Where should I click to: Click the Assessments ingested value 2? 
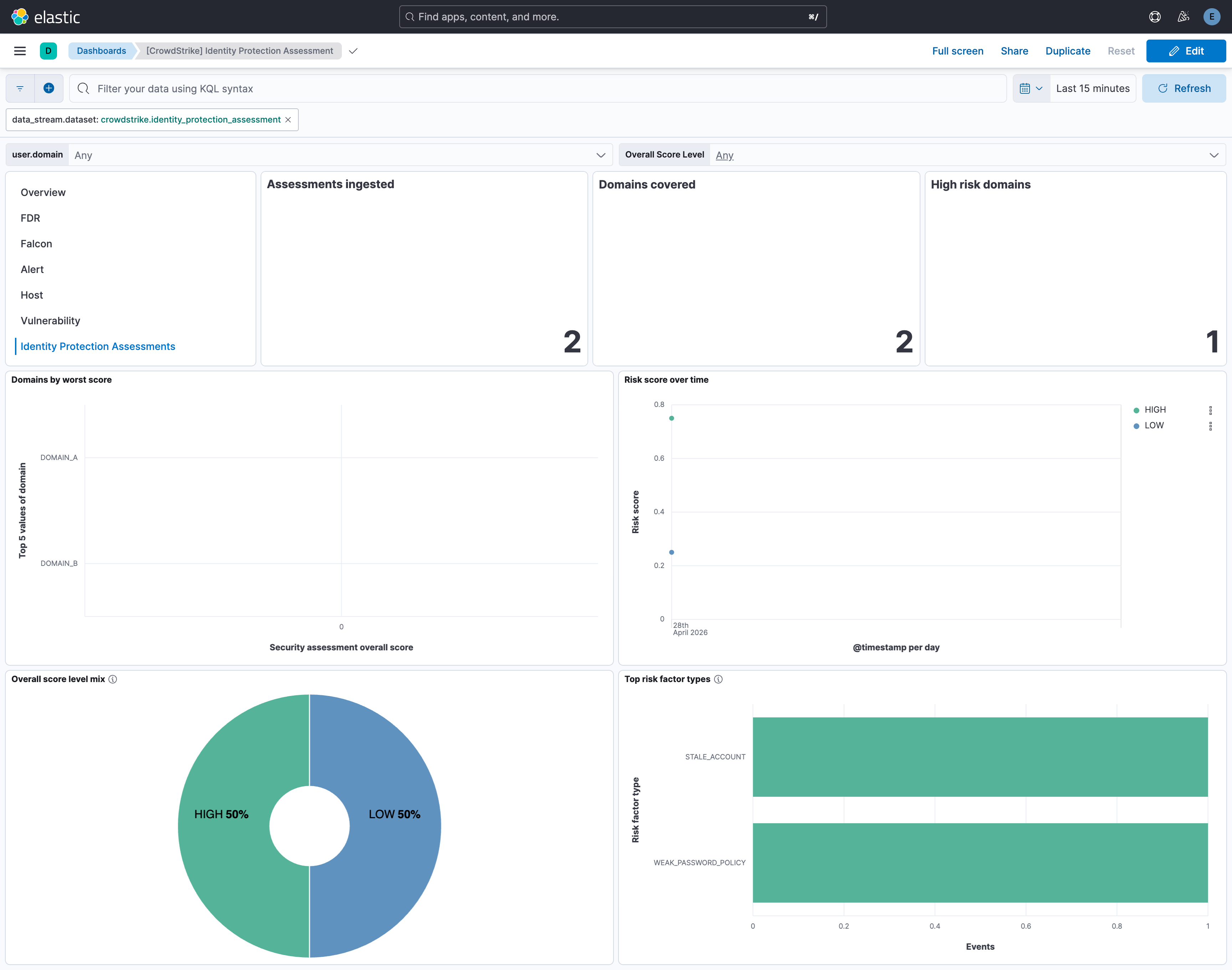click(x=572, y=342)
